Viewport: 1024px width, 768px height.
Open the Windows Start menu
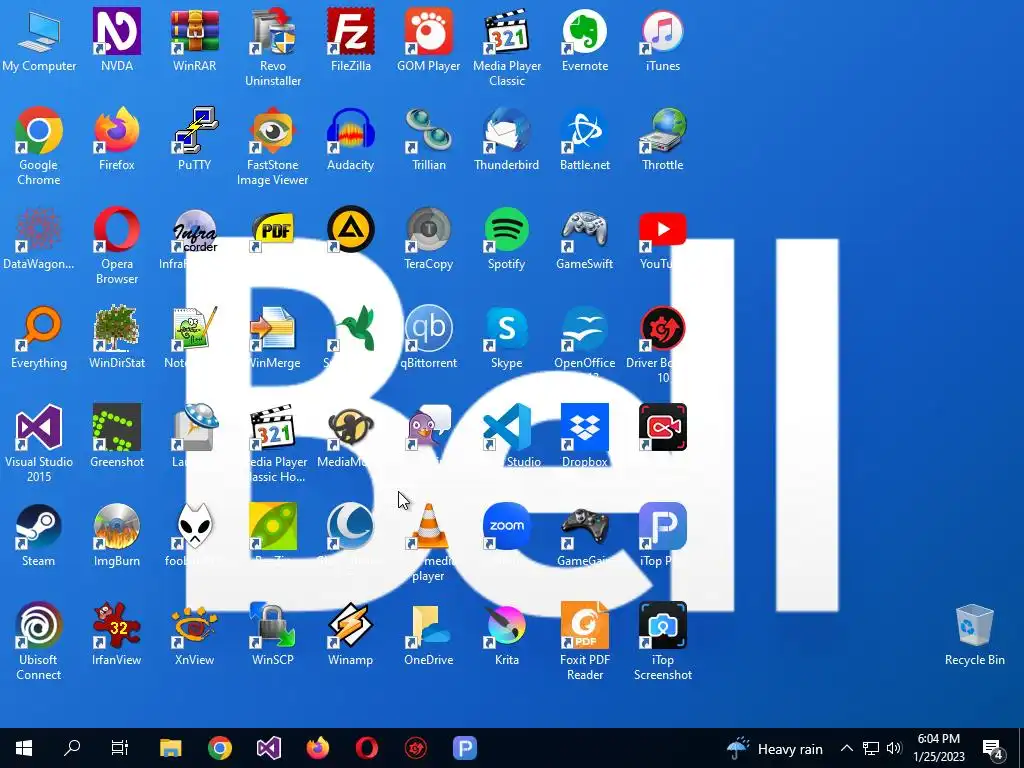click(24, 748)
